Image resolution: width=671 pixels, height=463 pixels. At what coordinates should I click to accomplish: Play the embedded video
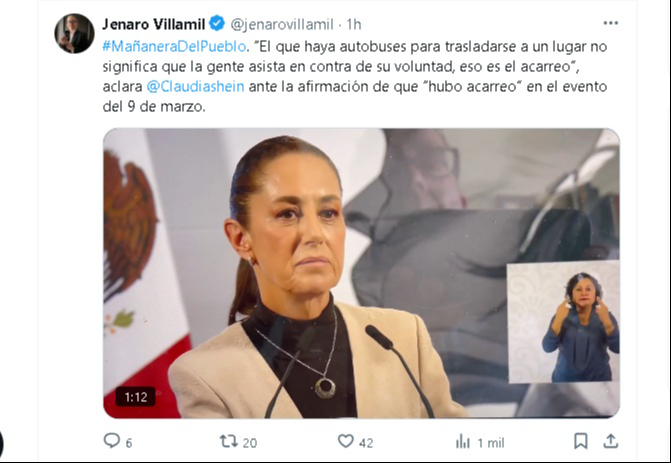(361, 273)
